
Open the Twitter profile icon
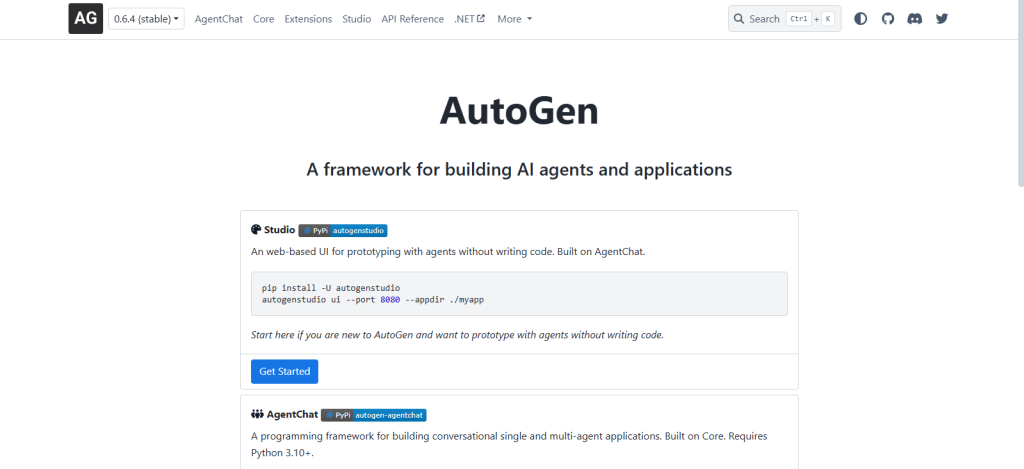[x=942, y=19]
